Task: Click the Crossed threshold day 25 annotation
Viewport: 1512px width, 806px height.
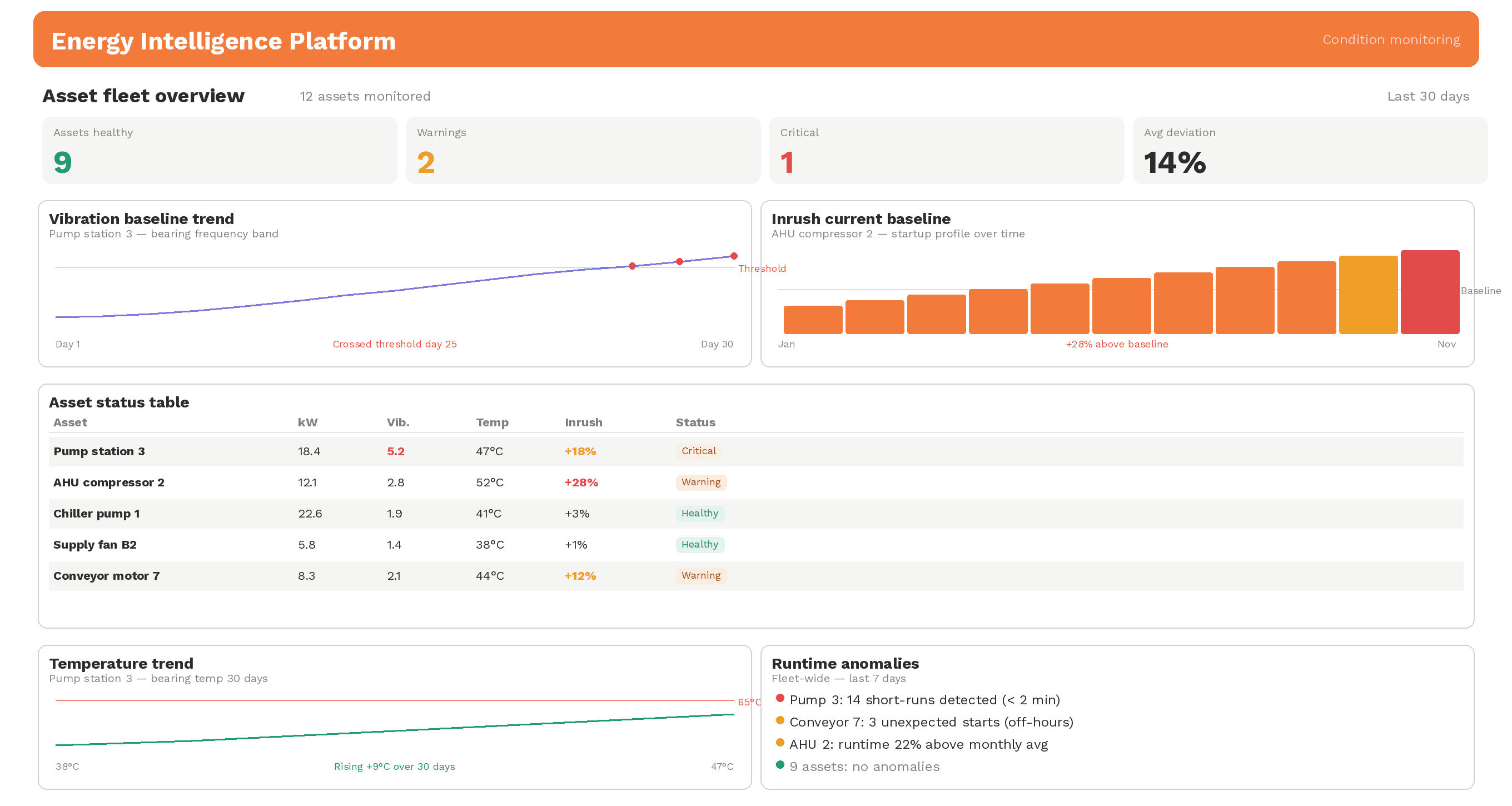Action: coord(395,344)
